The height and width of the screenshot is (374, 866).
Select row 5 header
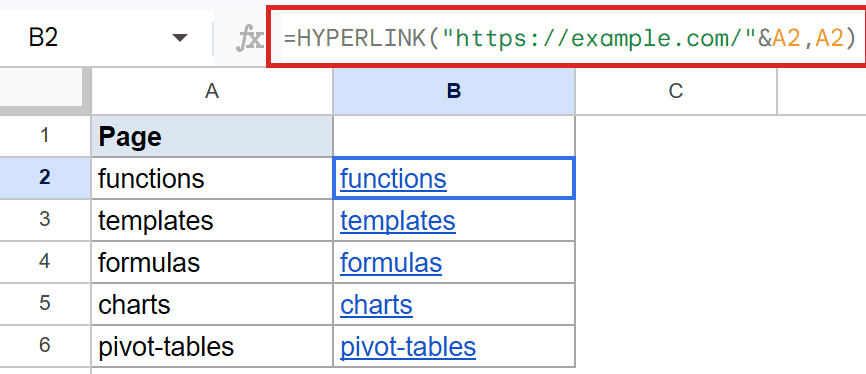(45, 304)
